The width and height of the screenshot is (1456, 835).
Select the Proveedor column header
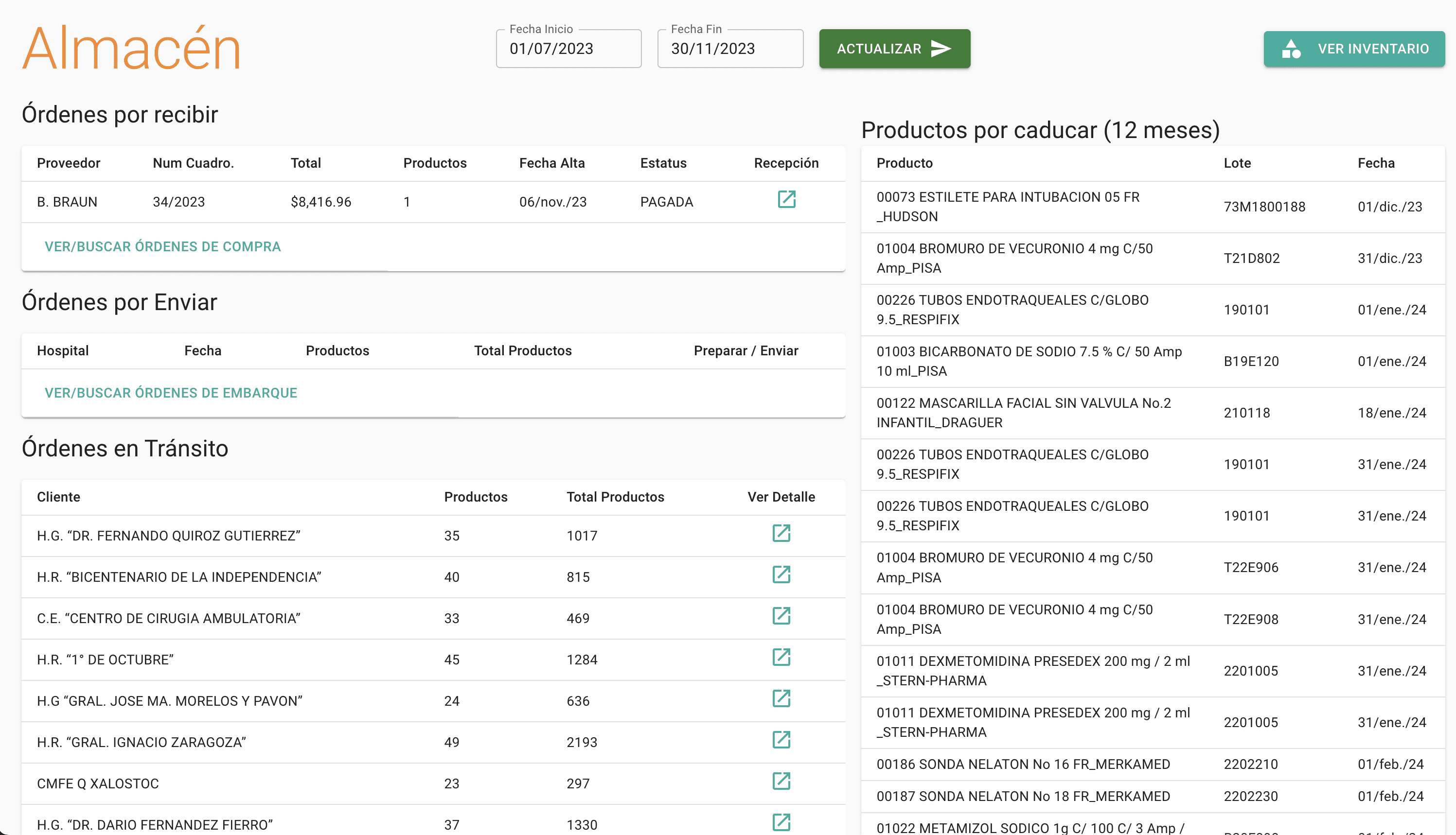(x=69, y=163)
